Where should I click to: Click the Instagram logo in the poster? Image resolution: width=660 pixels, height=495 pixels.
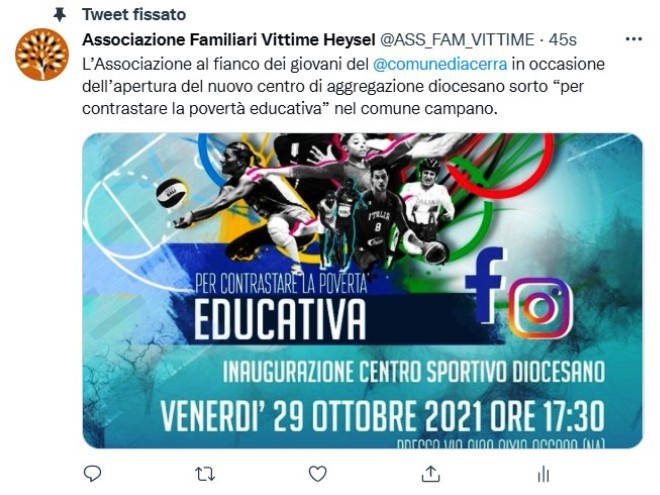point(540,308)
